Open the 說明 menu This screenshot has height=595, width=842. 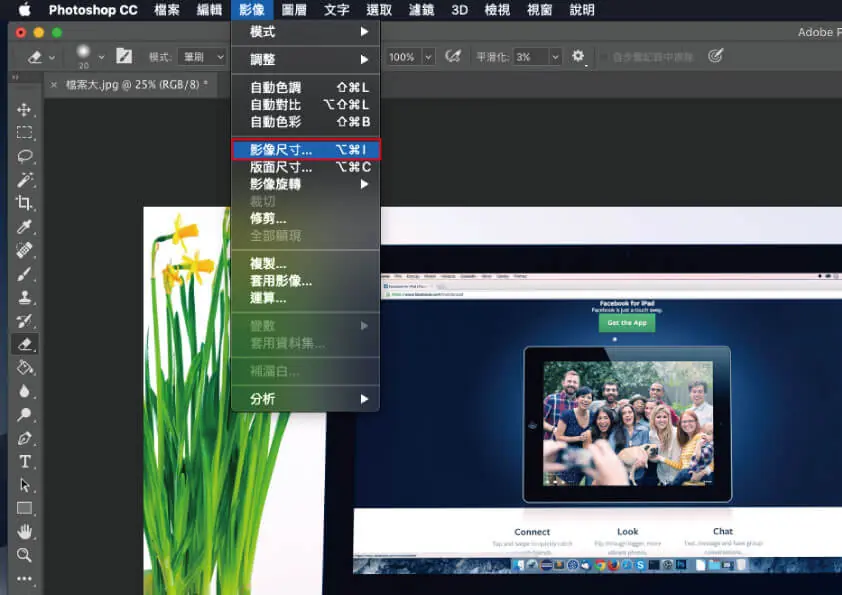582,10
